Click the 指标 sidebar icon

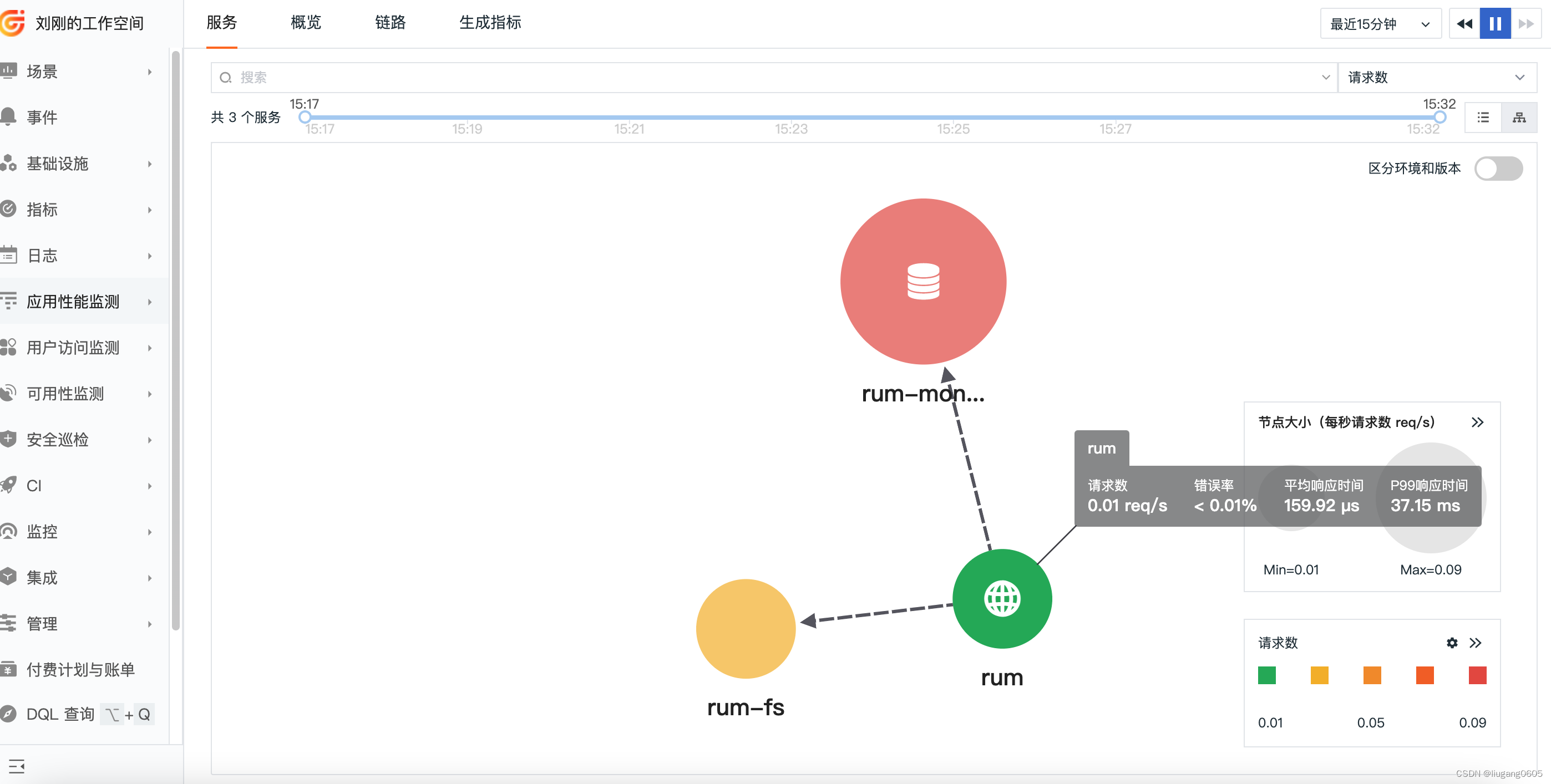8,209
